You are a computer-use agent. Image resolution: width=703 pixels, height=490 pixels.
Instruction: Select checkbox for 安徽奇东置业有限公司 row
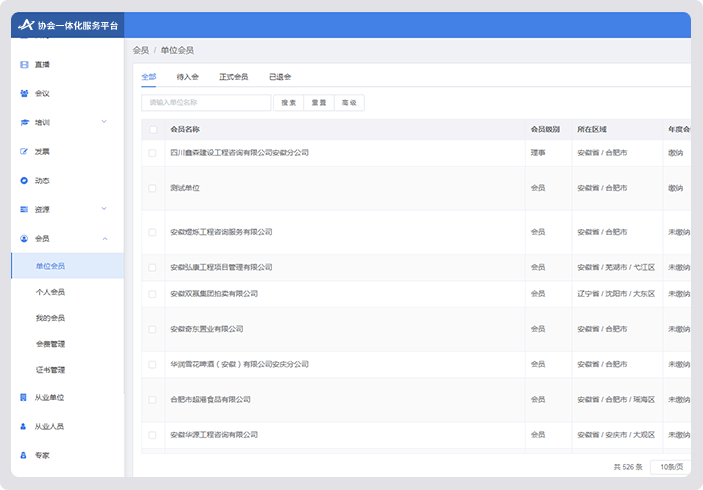(x=153, y=329)
